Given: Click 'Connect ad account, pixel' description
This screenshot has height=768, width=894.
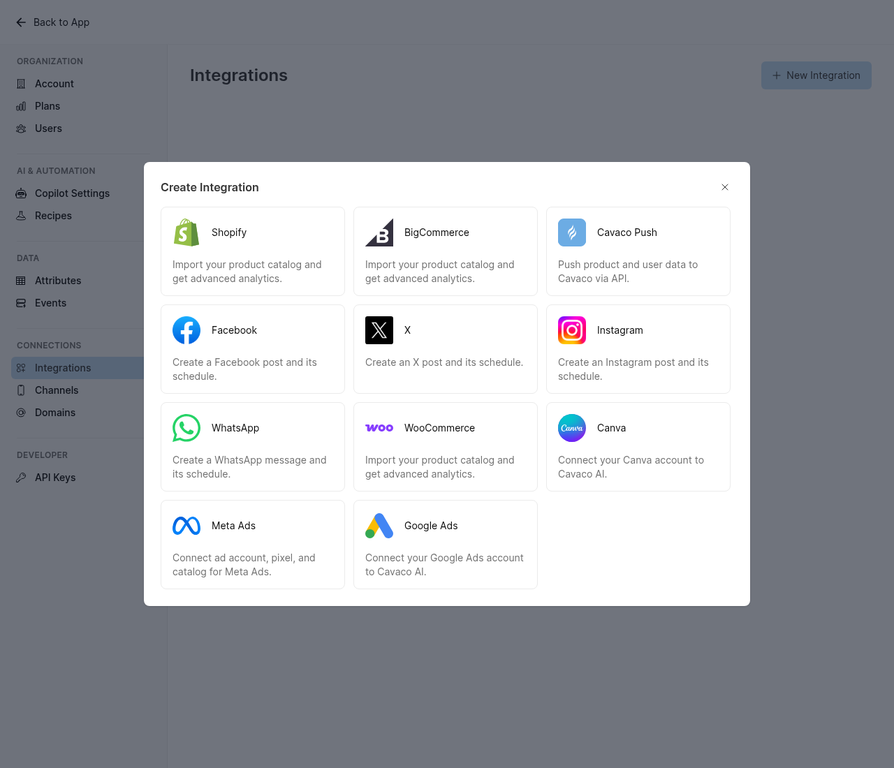Looking at the screenshot, I should tap(243, 564).
